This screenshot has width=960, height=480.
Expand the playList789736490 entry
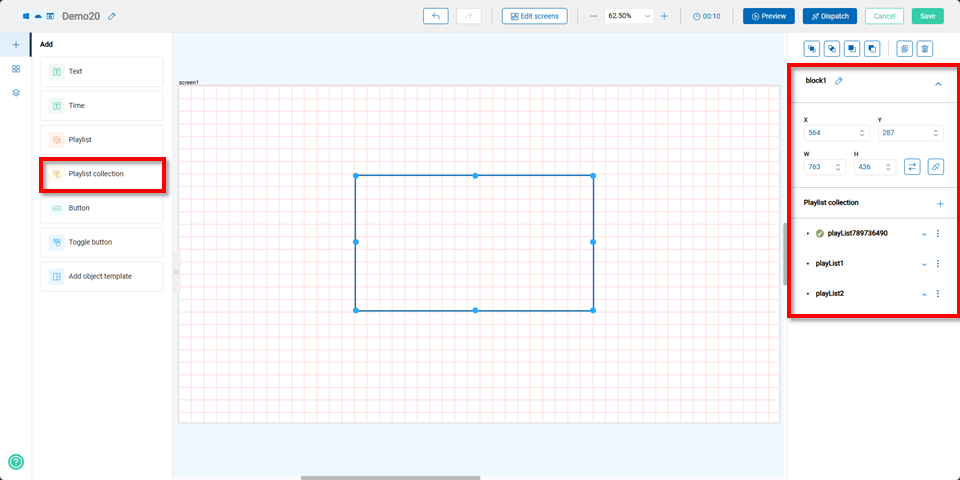(x=923, y=234)
